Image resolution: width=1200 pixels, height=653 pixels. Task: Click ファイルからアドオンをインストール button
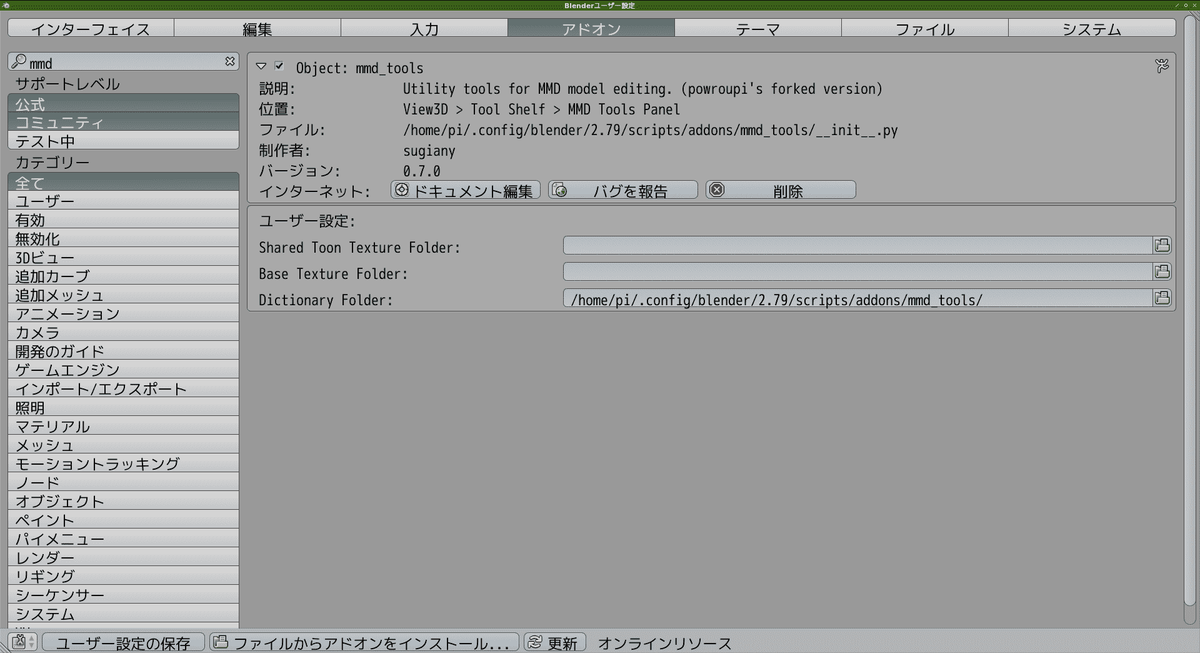tap(365, 642)
